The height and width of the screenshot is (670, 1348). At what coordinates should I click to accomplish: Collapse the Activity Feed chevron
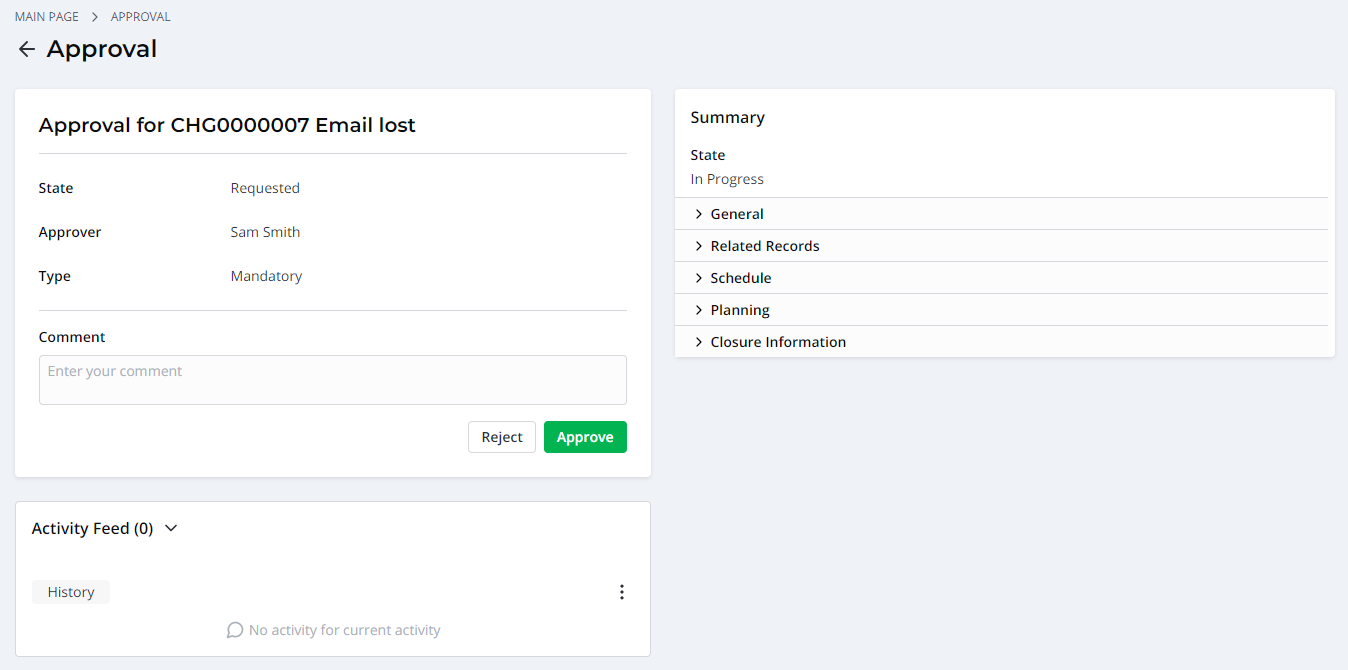tap(171, 528)
